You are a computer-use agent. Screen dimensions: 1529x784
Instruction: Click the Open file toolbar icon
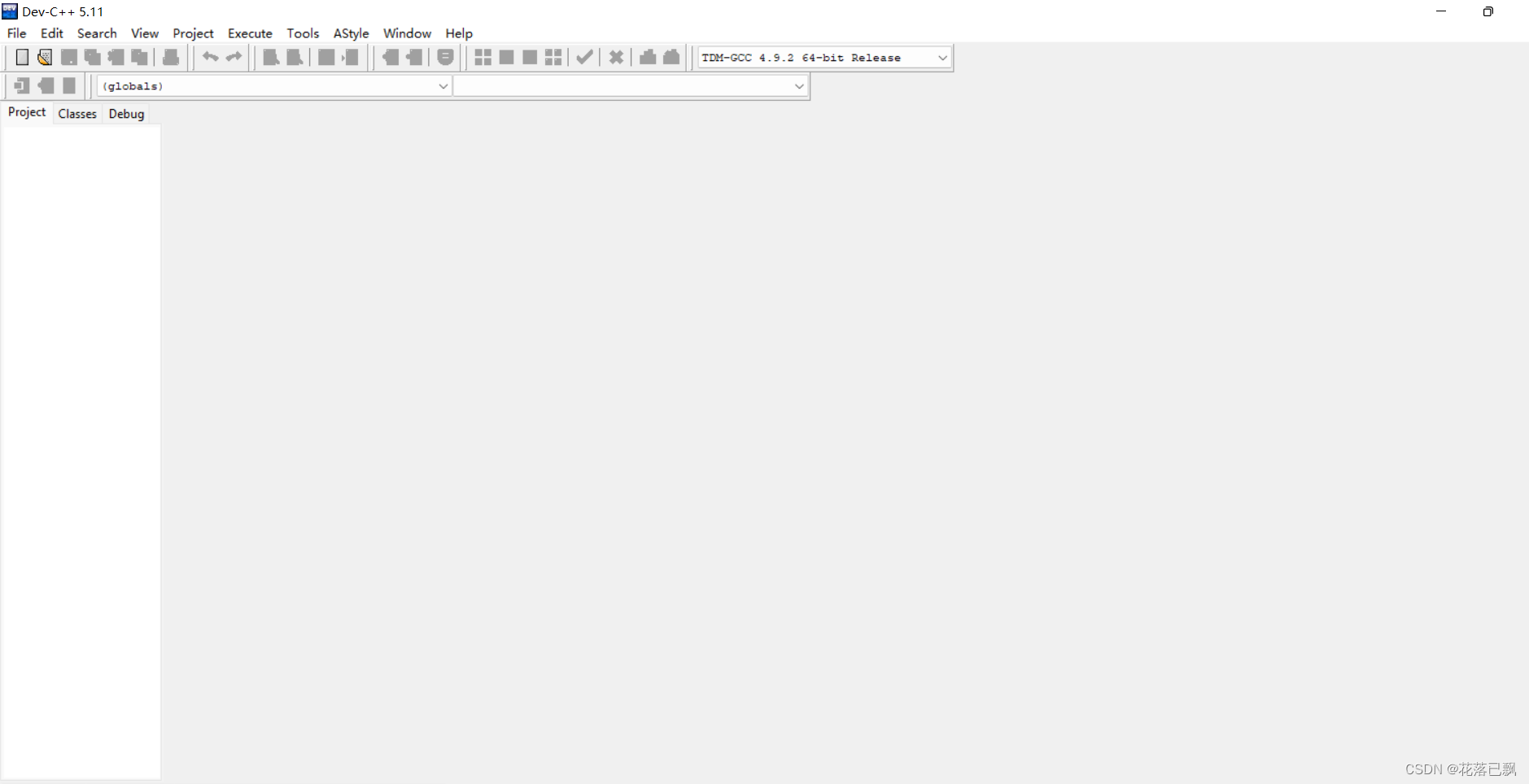[45, 57]
